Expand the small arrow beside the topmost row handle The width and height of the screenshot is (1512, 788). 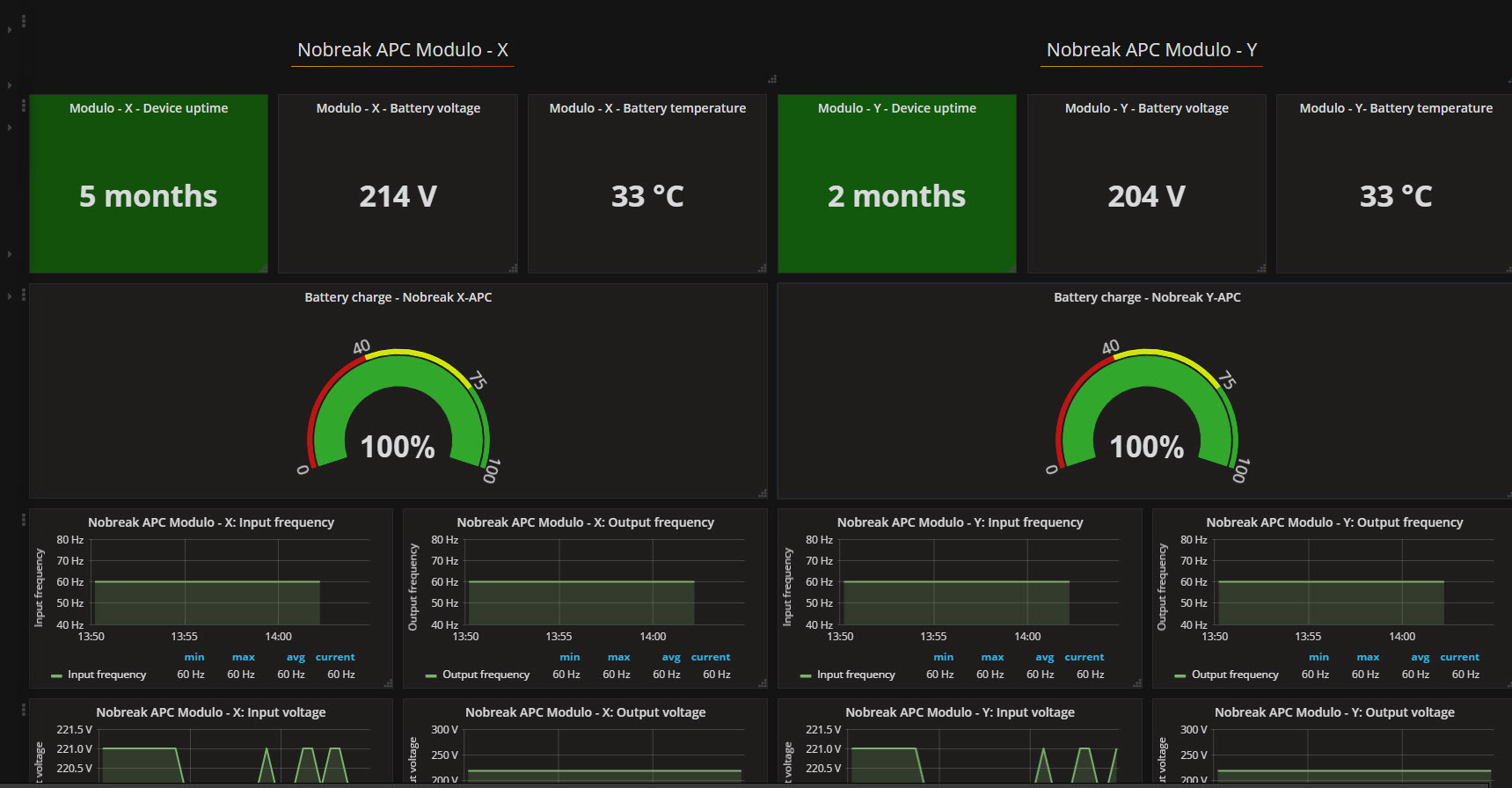[x=10, y=30]
